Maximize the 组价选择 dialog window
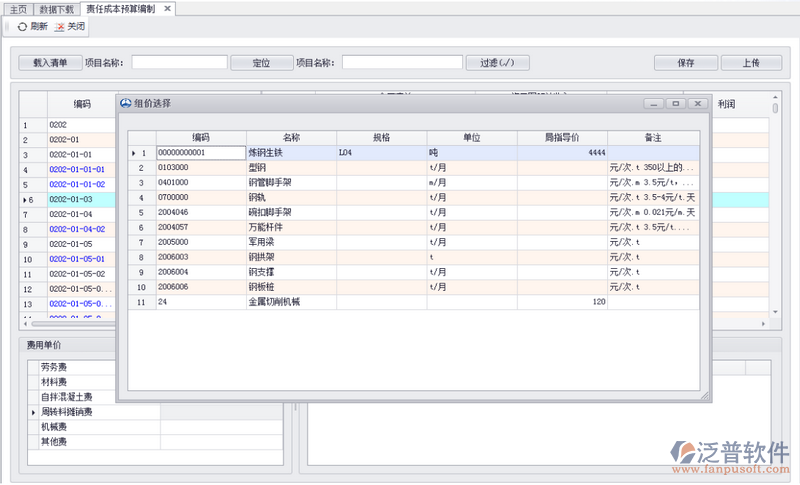 click(x=676, y=103)
